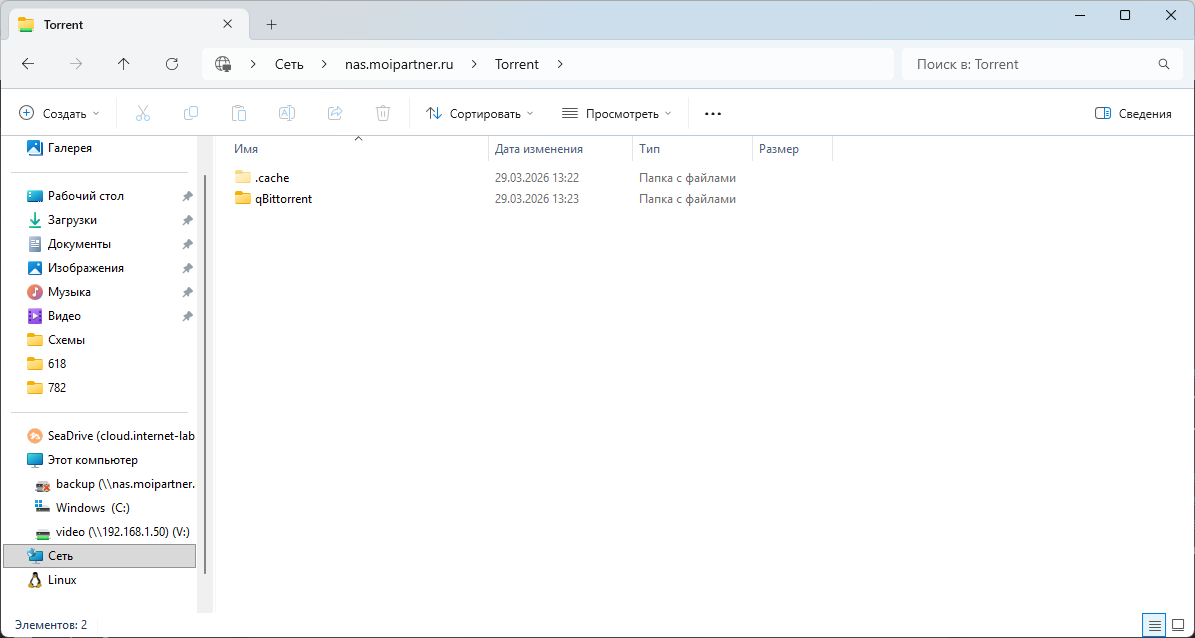Open the Создать dropdown menu
The width and height of the screenshot is (1195, 638).
coord(60,114)
